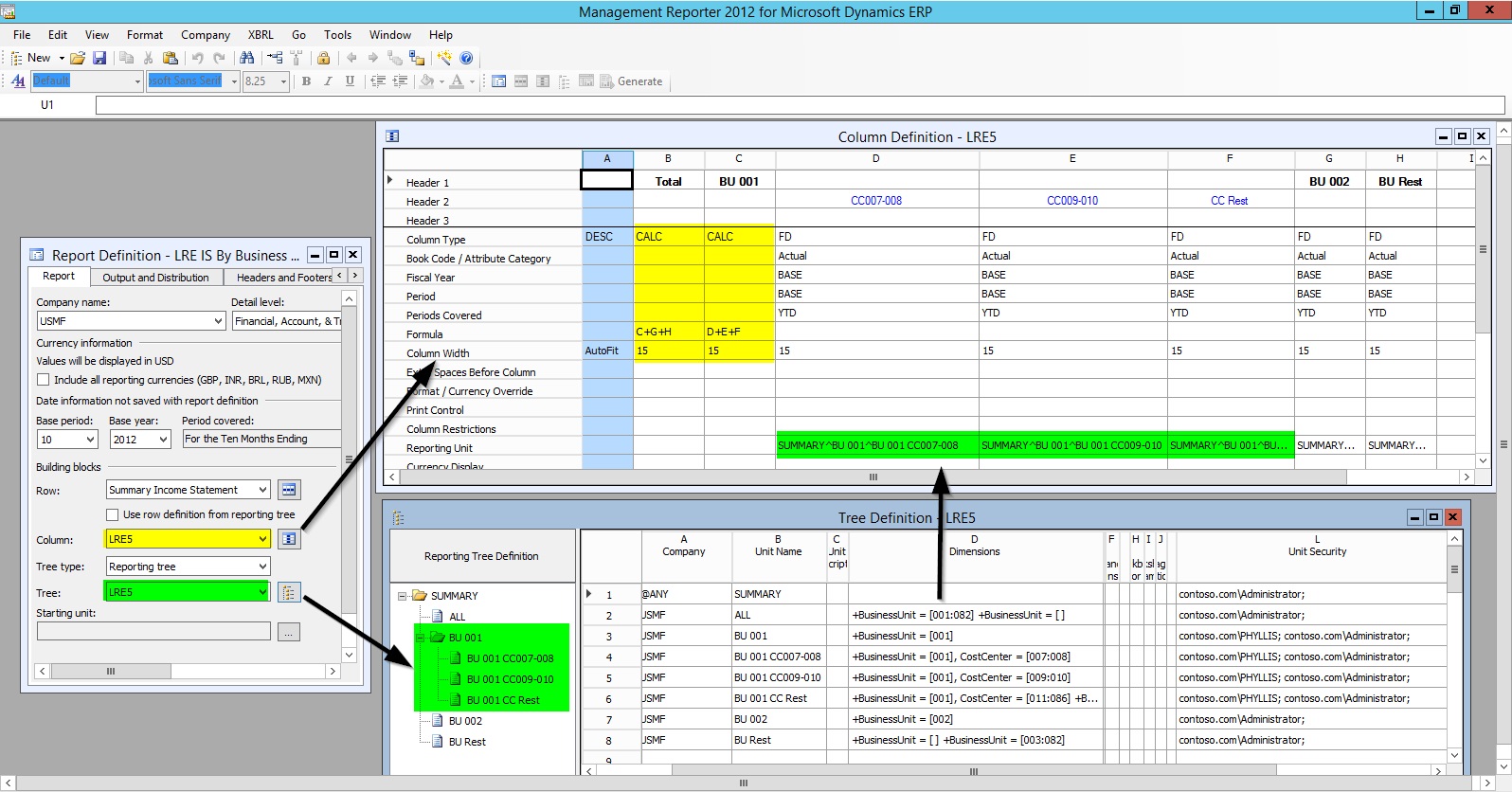Image resolution: width=1512 pixels, height=792 pixels.
Task: Click the C+G+H formula cell
Action: 669,332
